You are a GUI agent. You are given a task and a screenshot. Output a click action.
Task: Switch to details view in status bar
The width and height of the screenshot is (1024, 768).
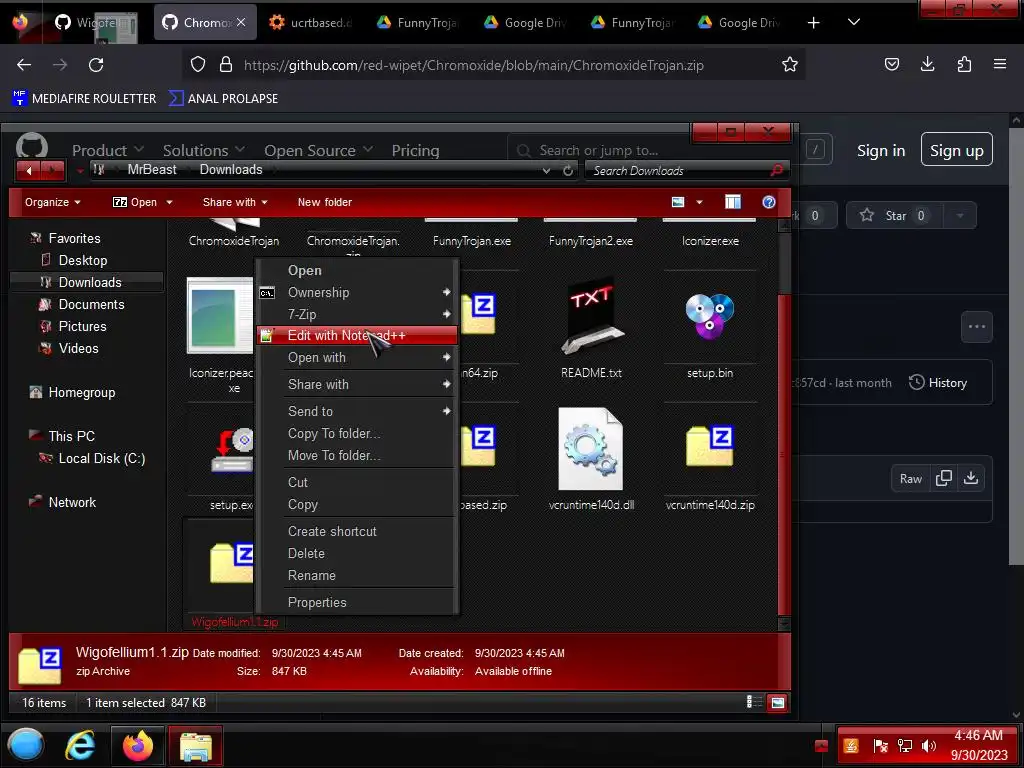coord(754,702)
